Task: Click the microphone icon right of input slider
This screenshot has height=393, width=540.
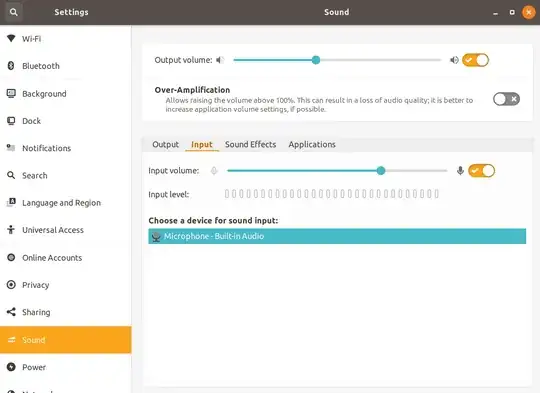Action: 460,170
